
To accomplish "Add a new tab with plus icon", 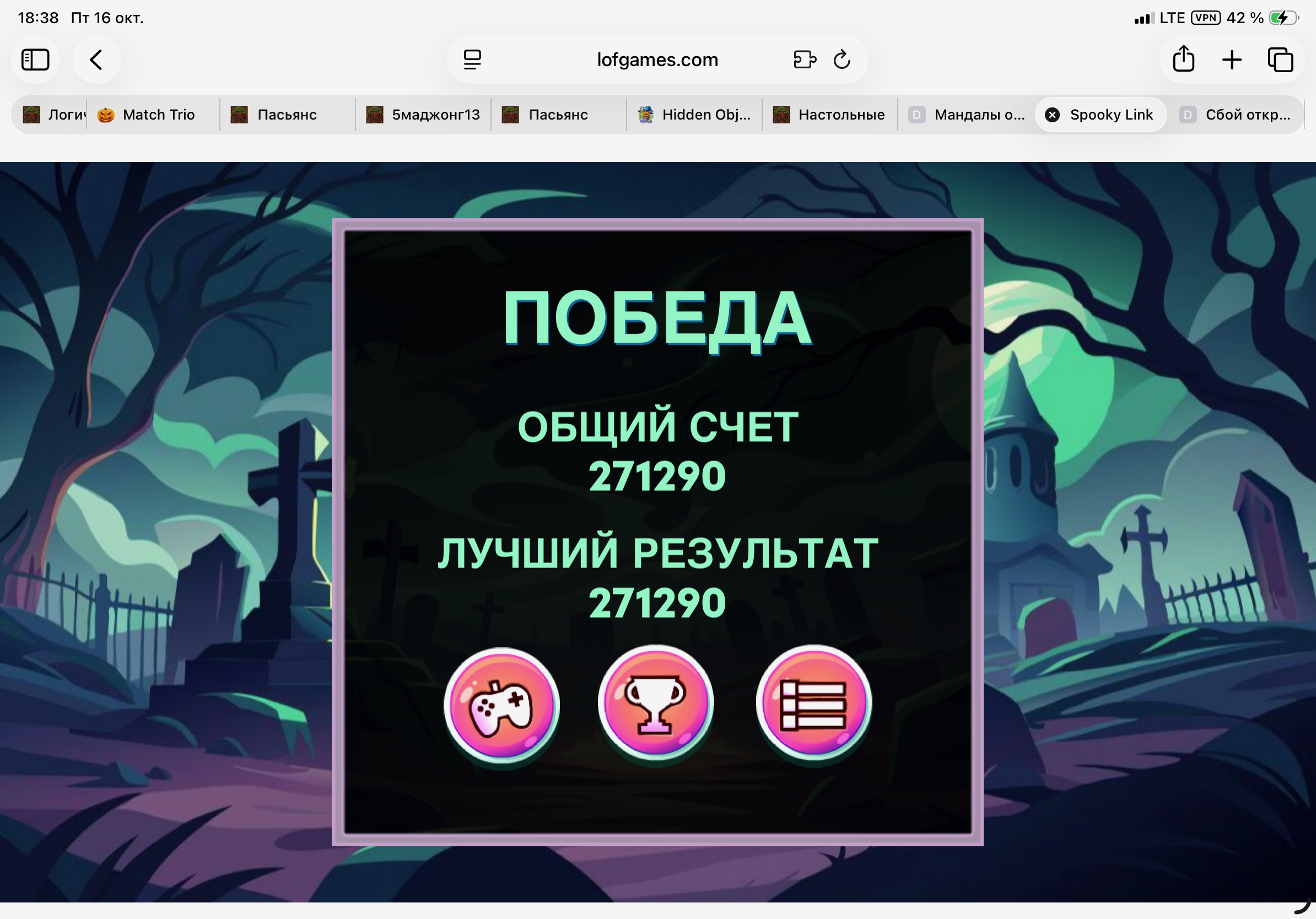I will (x=1232, y=60).
